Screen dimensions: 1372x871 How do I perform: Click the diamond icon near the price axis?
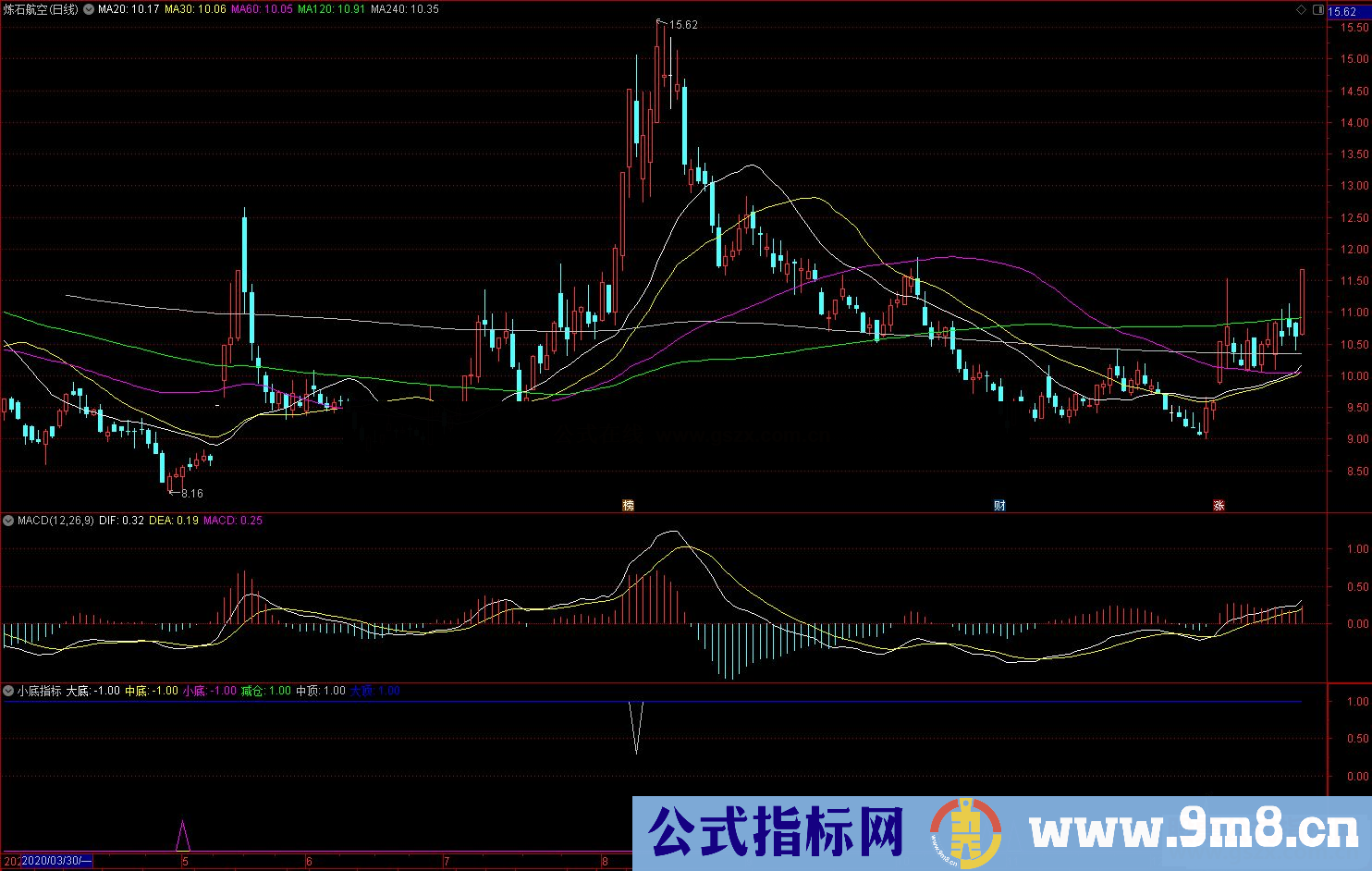click(x=1302, y=10)
